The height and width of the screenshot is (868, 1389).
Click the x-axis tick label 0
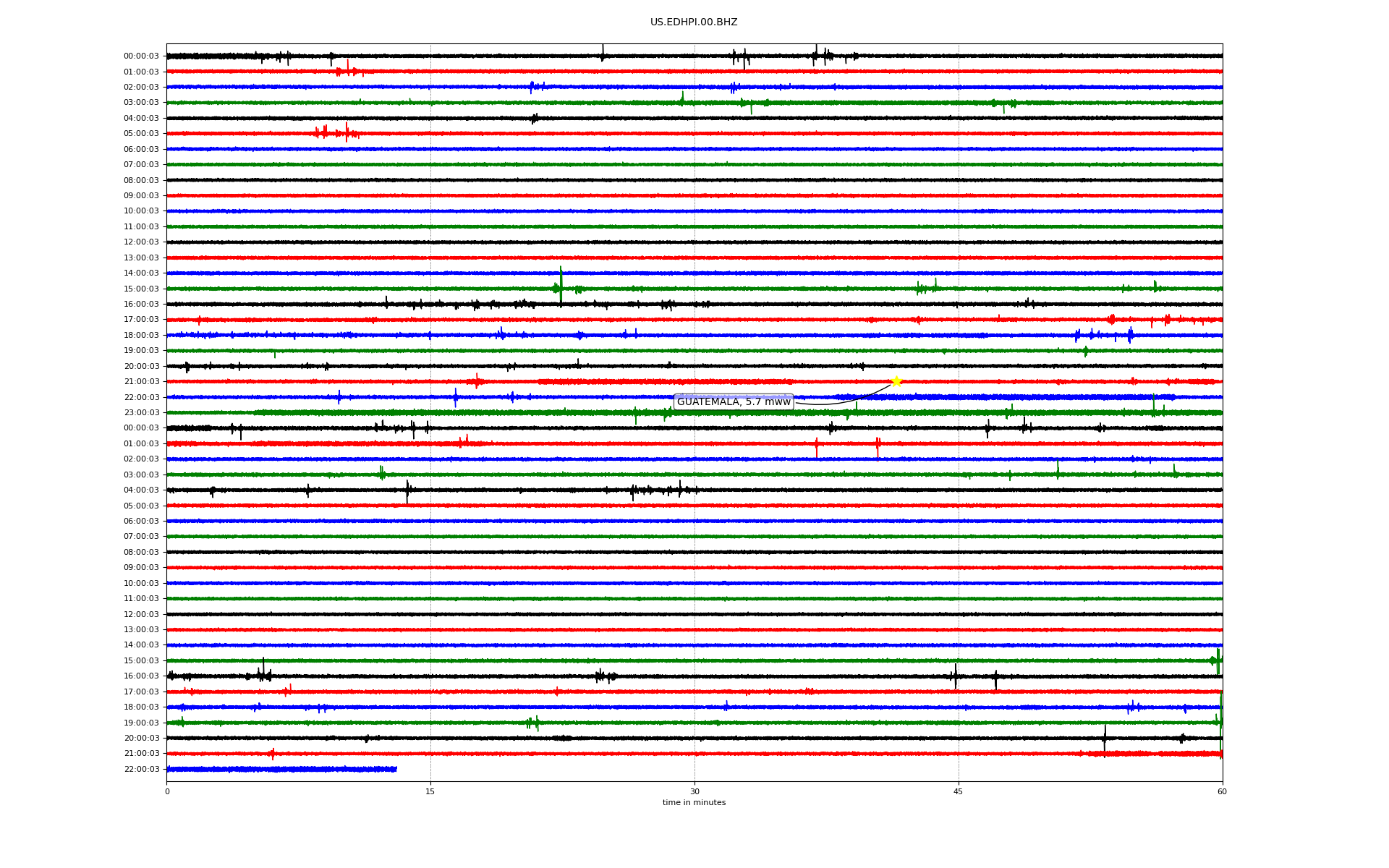coord(167,791)
